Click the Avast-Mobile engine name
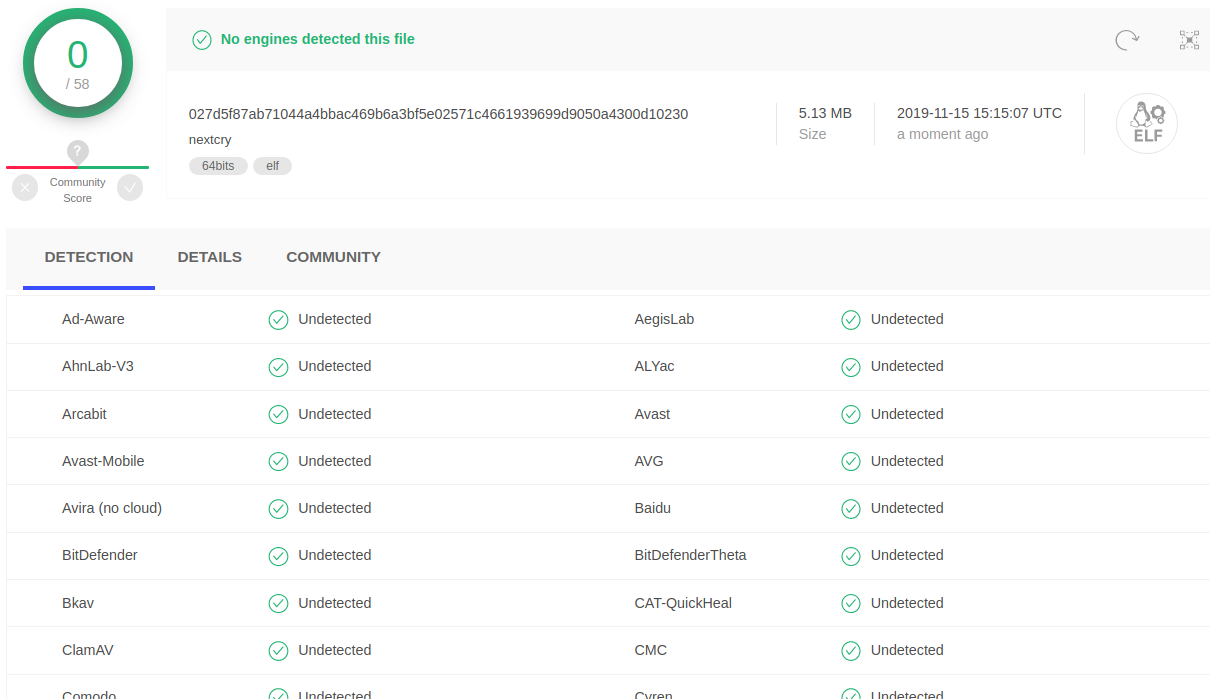1210x699 pixels. click(103, 461)
